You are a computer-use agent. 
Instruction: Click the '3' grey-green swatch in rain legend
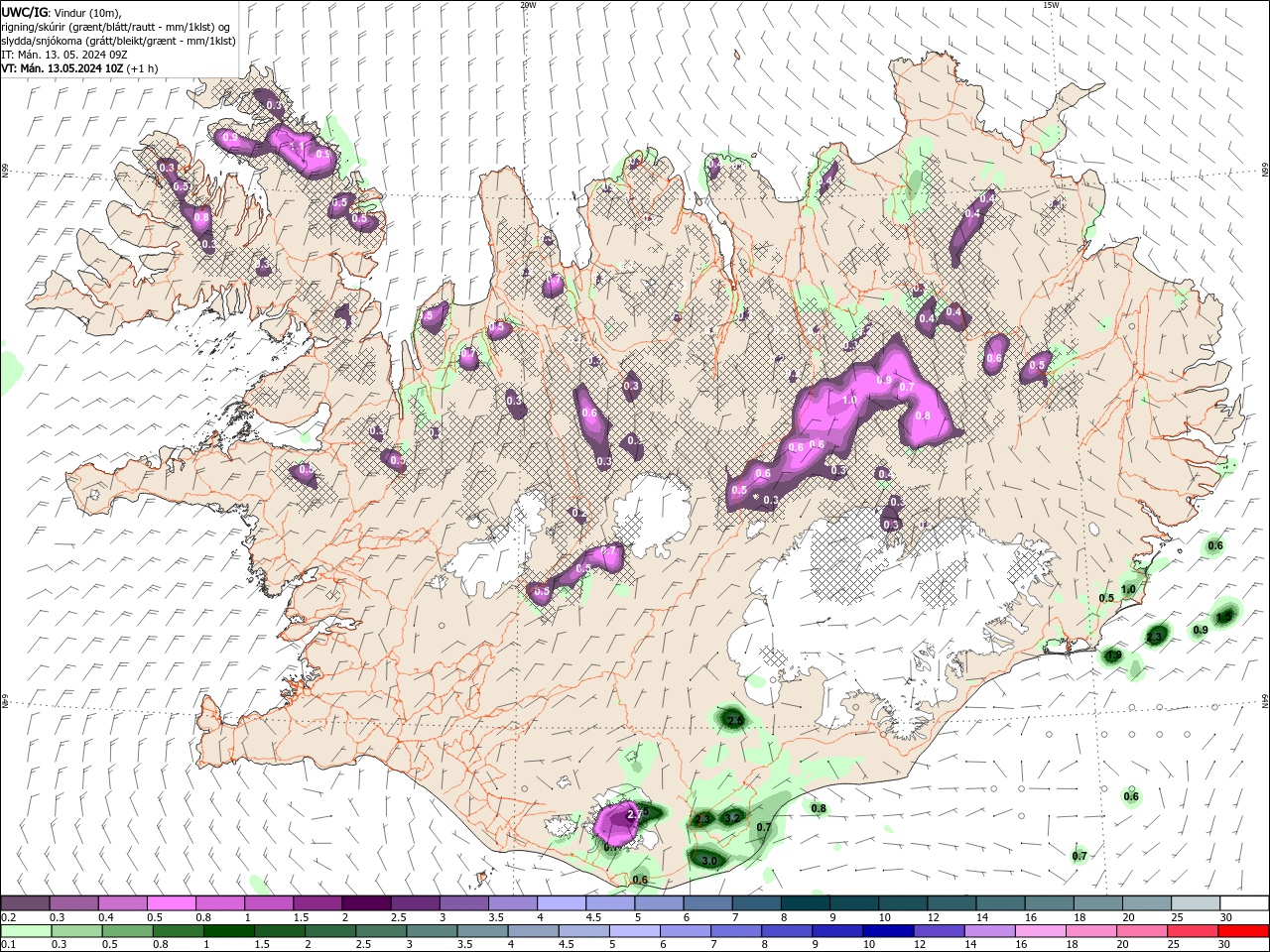click(x=433, y=931)
